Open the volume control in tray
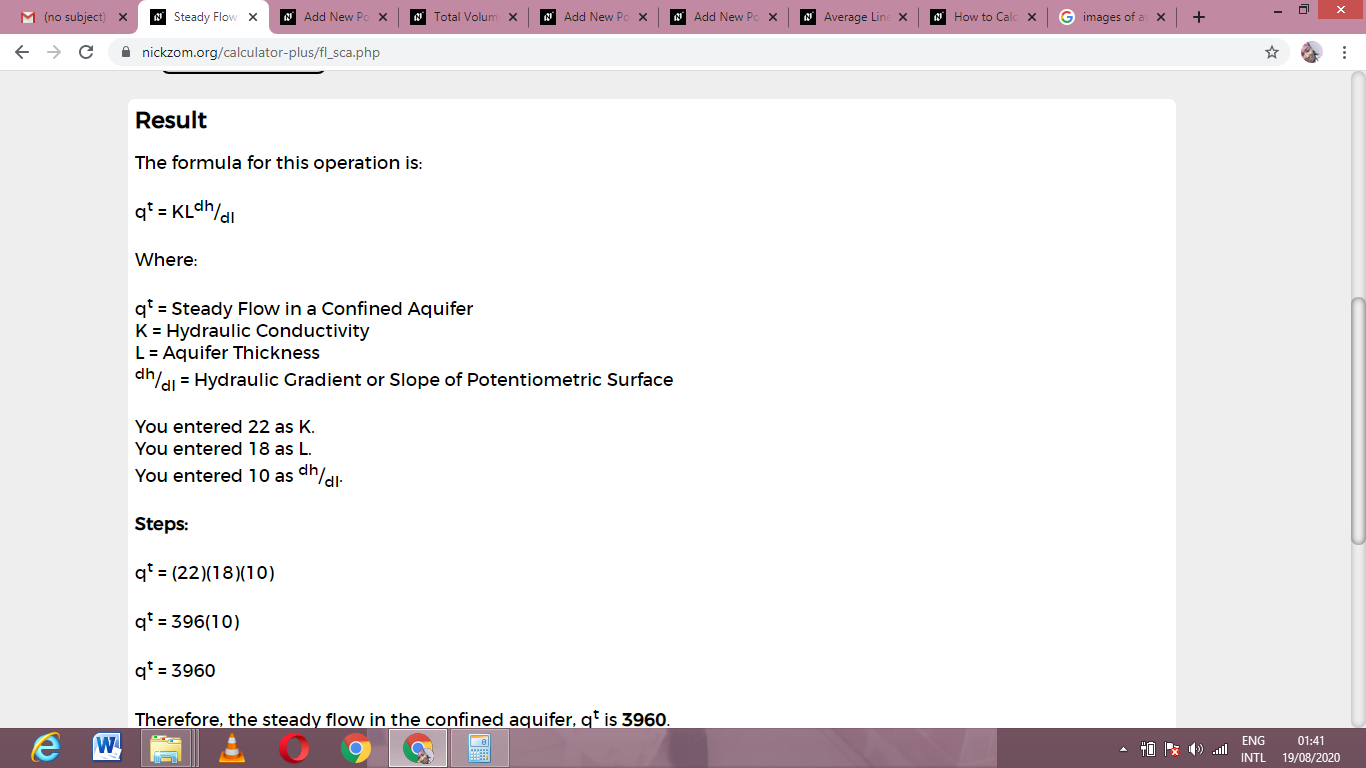The height and width of the screenshot is (768, 1366). coord(1196,749)
